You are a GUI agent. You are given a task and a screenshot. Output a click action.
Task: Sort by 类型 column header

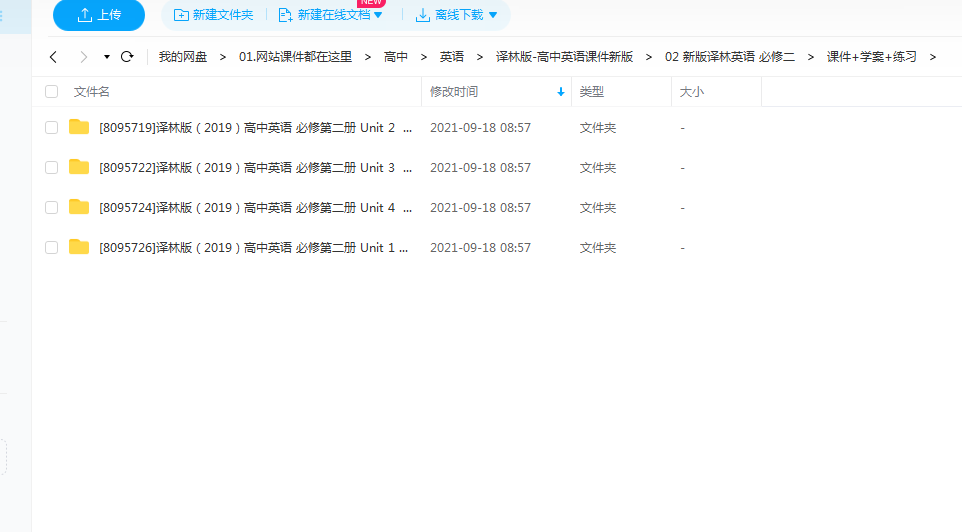[591, 91]
